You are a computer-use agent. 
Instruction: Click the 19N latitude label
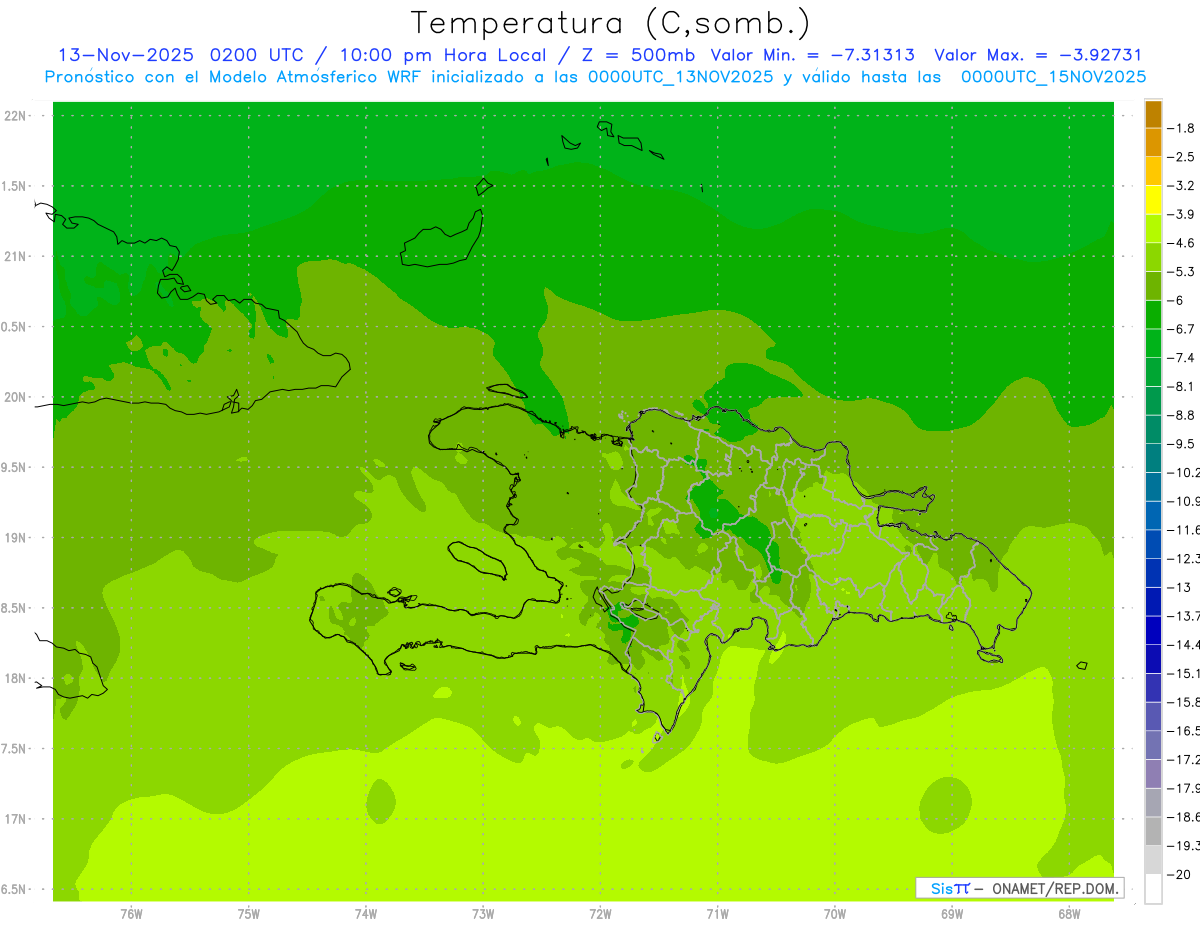coord(17,538)
